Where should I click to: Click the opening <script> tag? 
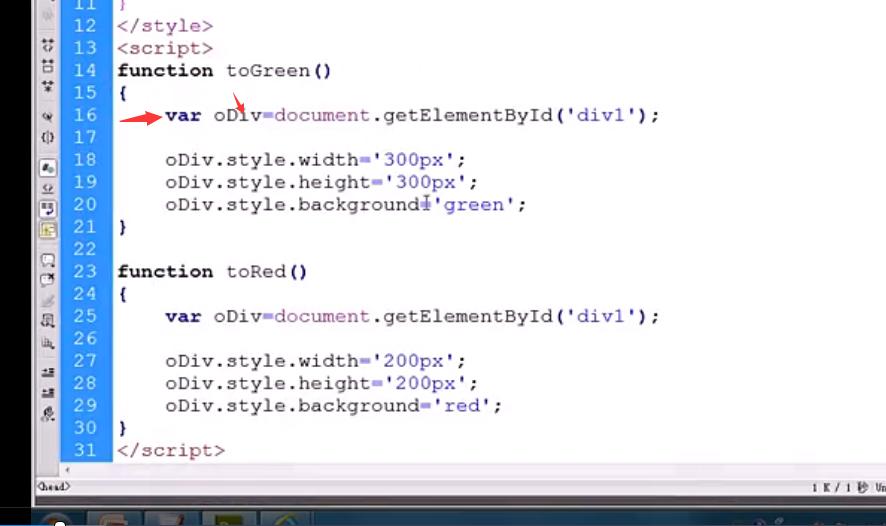[x=165, y=49]
